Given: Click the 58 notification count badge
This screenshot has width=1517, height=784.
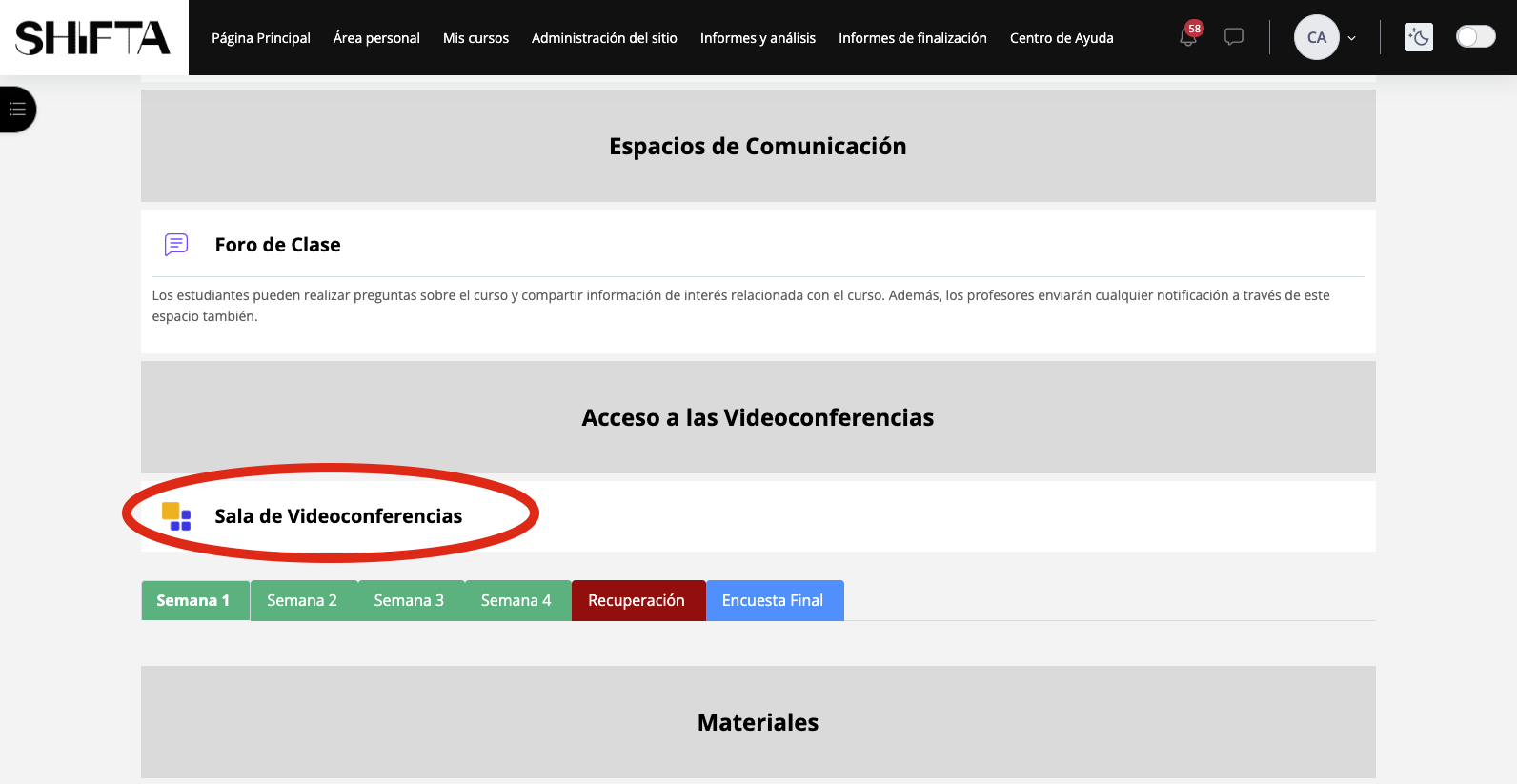Looking at the screenshot, I should (1194, 29).
